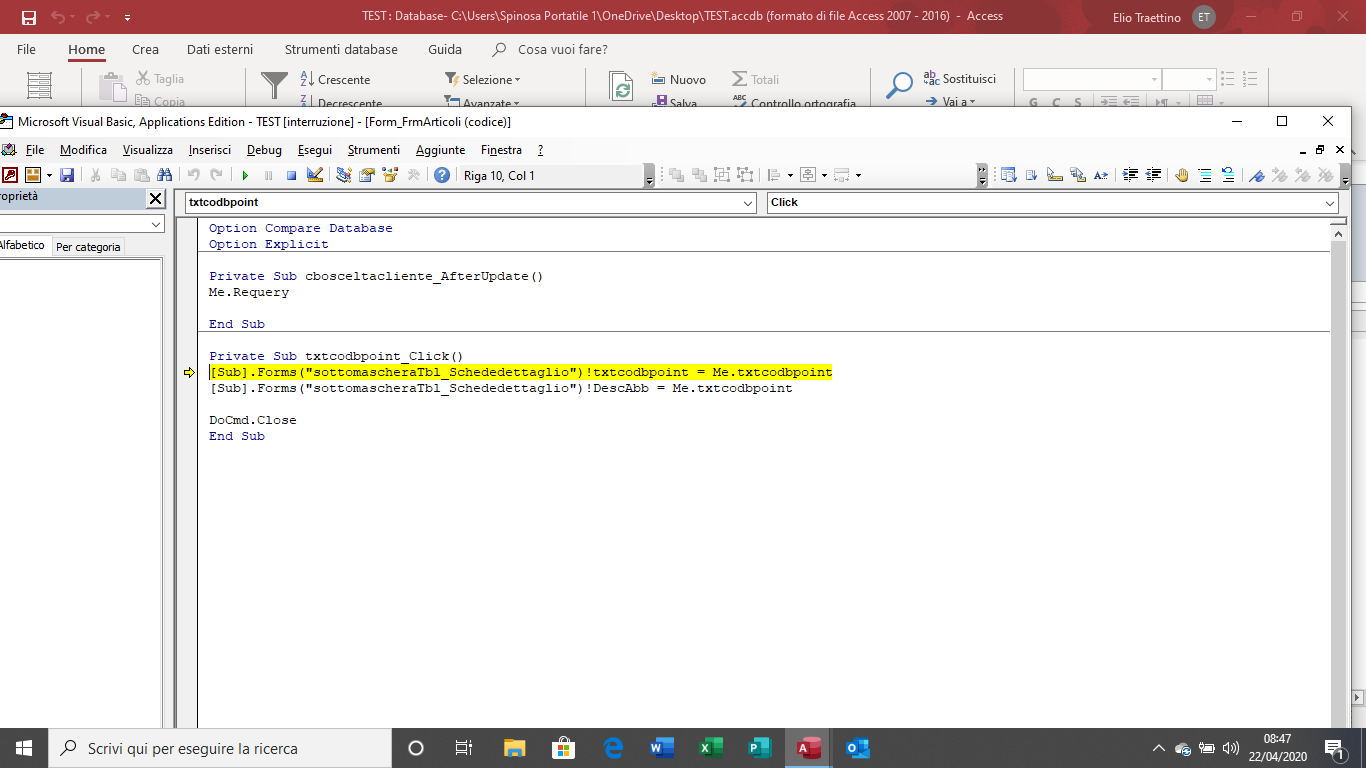Switch to the Per categoria tab
This screenshot has width=1366, height=768.
pos(88,247)
